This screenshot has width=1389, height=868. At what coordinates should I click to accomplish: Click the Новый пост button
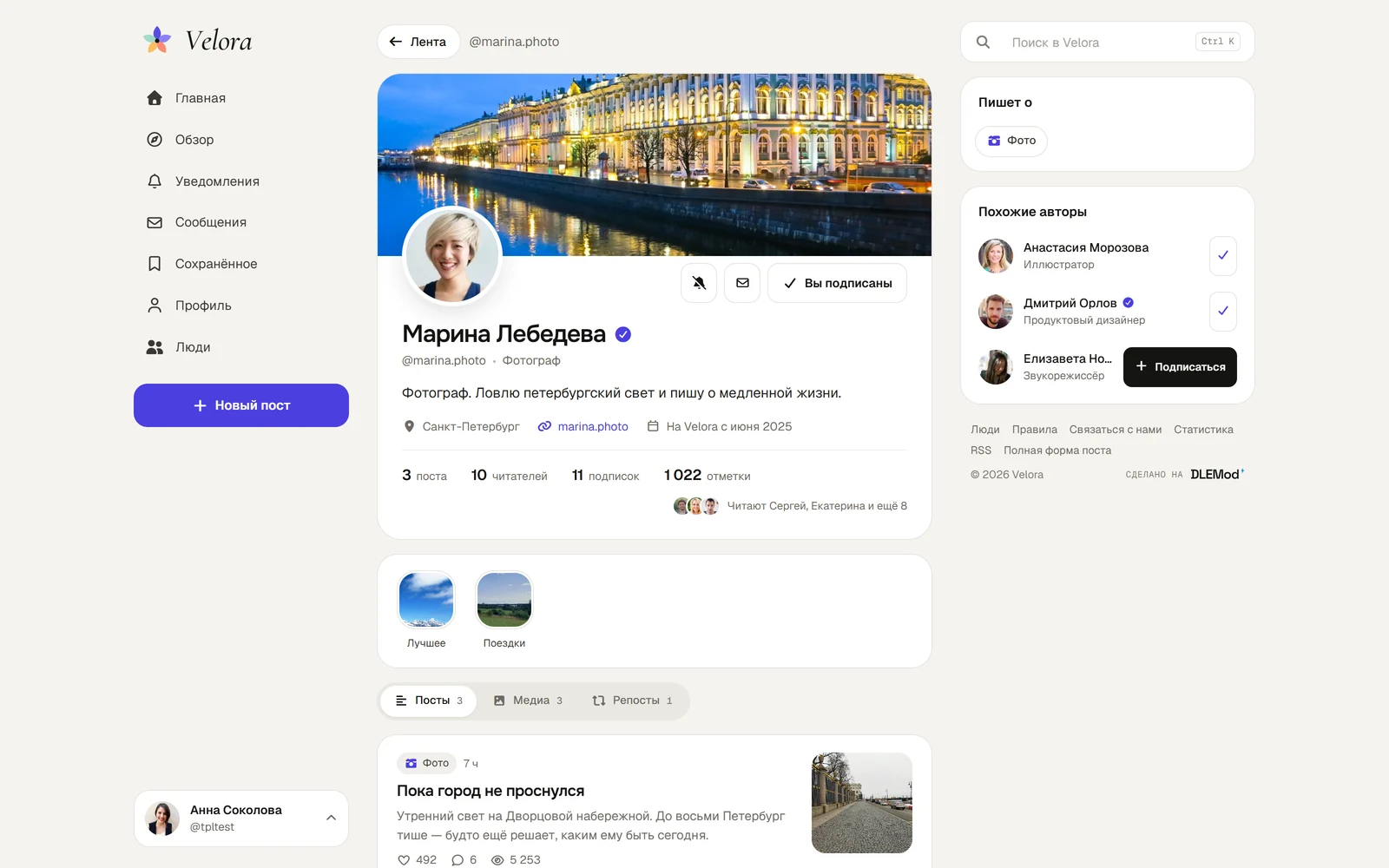click(x=241, y=405)
